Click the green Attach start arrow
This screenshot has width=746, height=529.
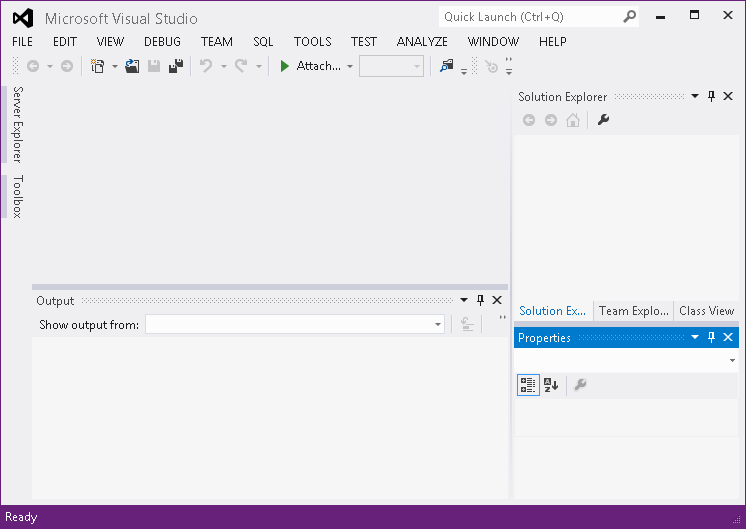coord(285,66)
